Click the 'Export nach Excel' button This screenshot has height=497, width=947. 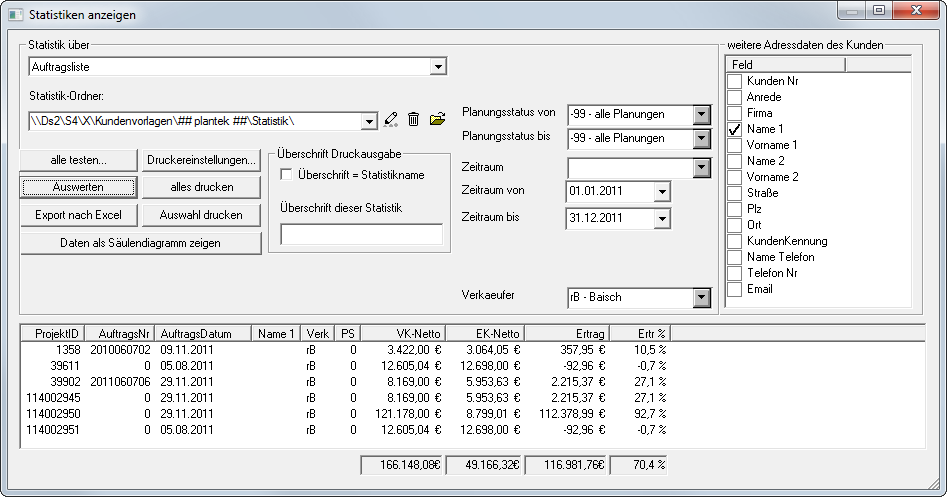click(78, 215)
